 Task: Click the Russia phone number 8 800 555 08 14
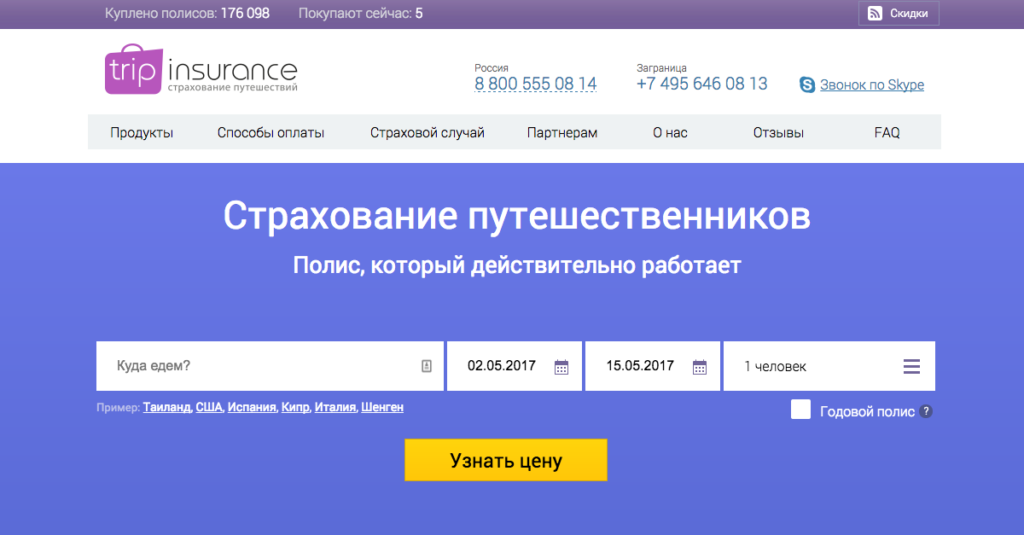535,84
